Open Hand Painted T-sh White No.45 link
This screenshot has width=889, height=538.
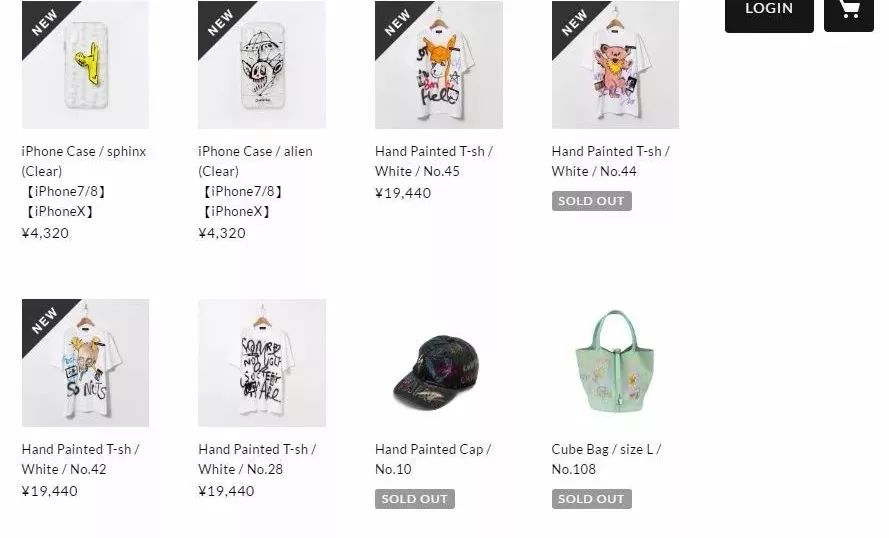[434, 162]
